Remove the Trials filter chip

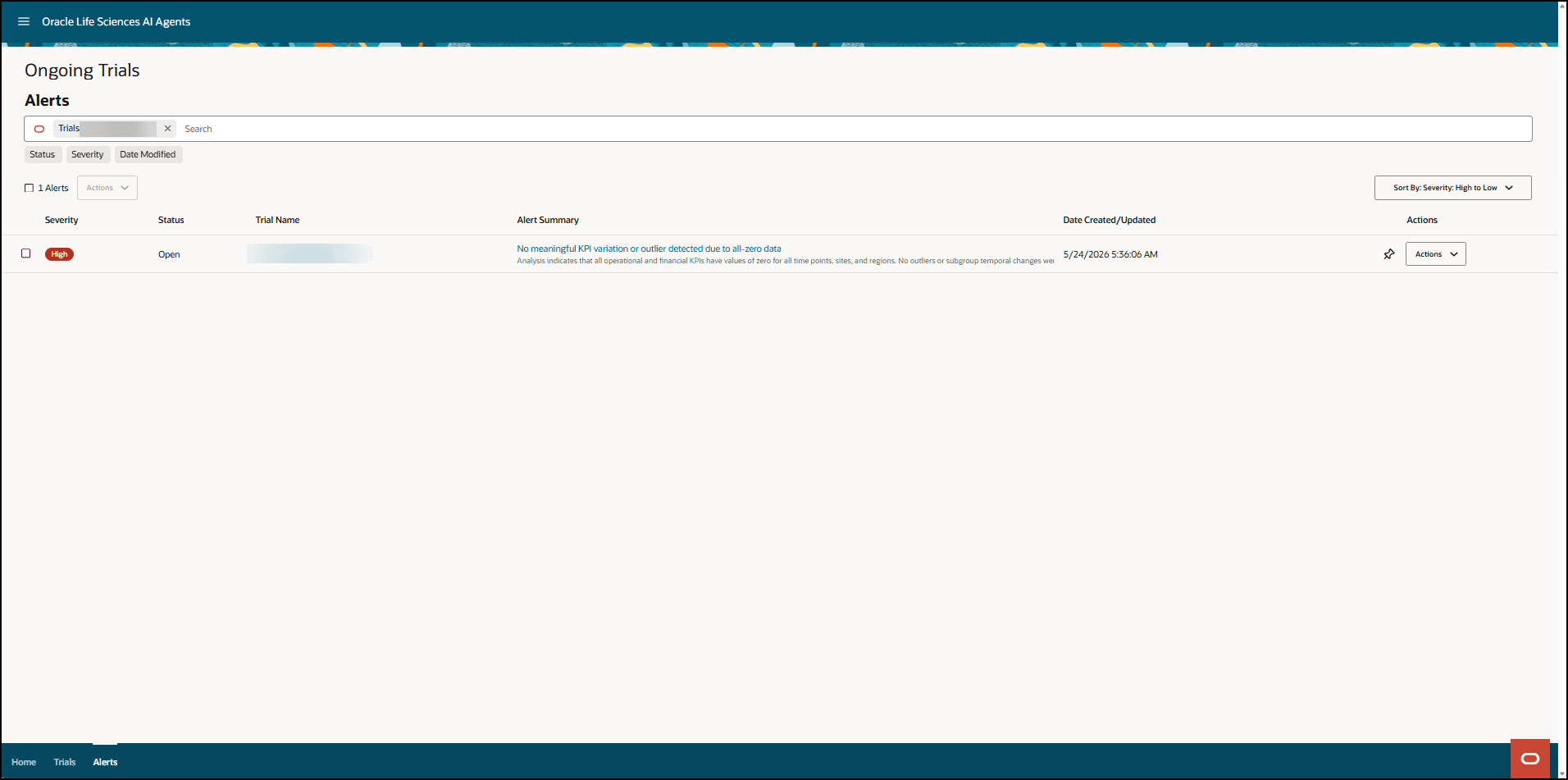[167, 129]
